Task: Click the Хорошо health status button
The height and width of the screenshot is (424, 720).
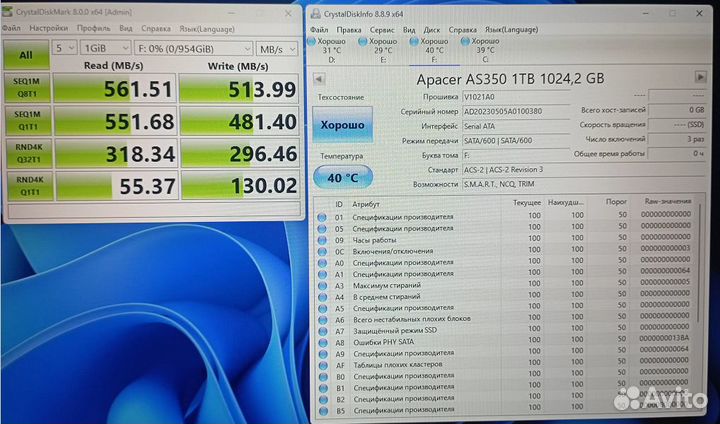Action: click(343, 124)
